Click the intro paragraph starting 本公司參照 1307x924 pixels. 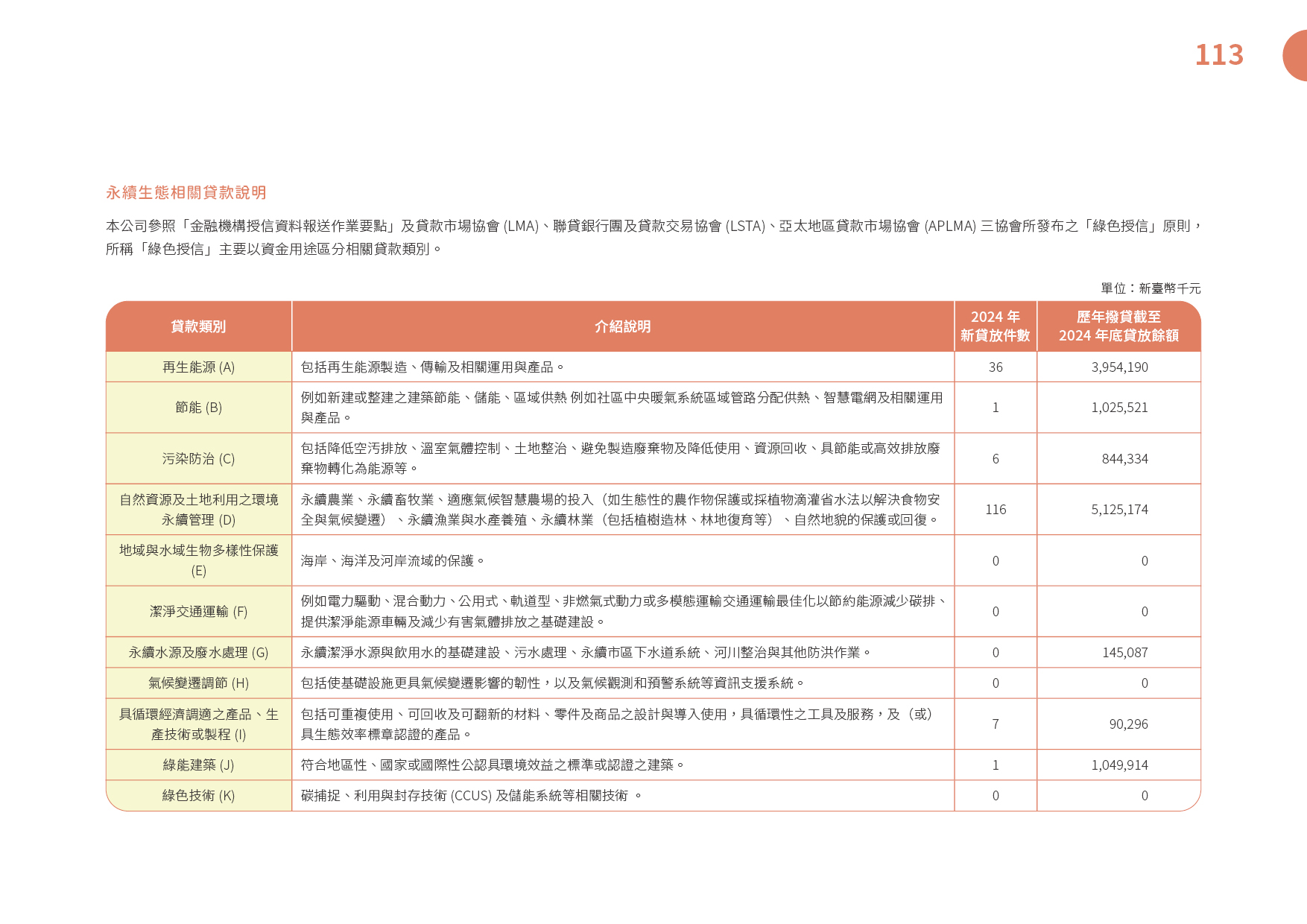pyautogui.click(x=653, y=238)
